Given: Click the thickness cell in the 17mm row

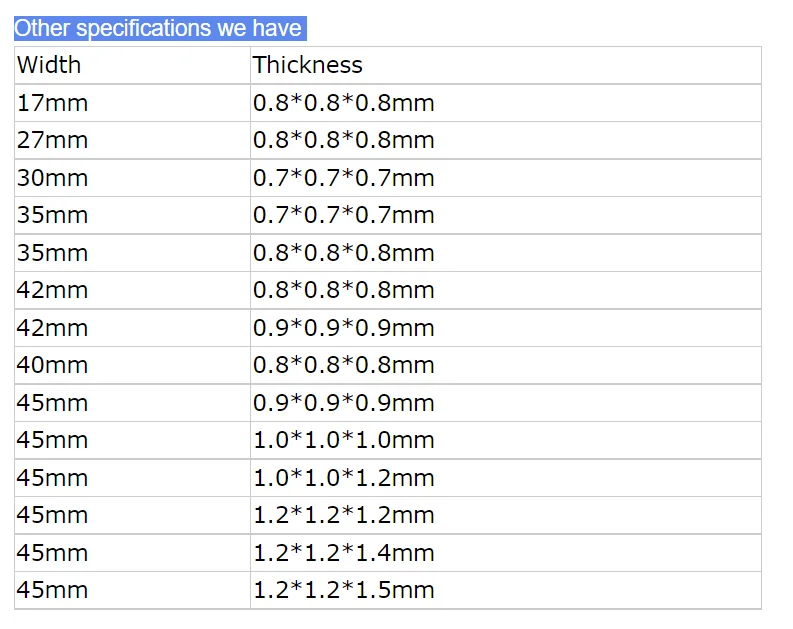Looking at the screenshot, I should point(343,103).
